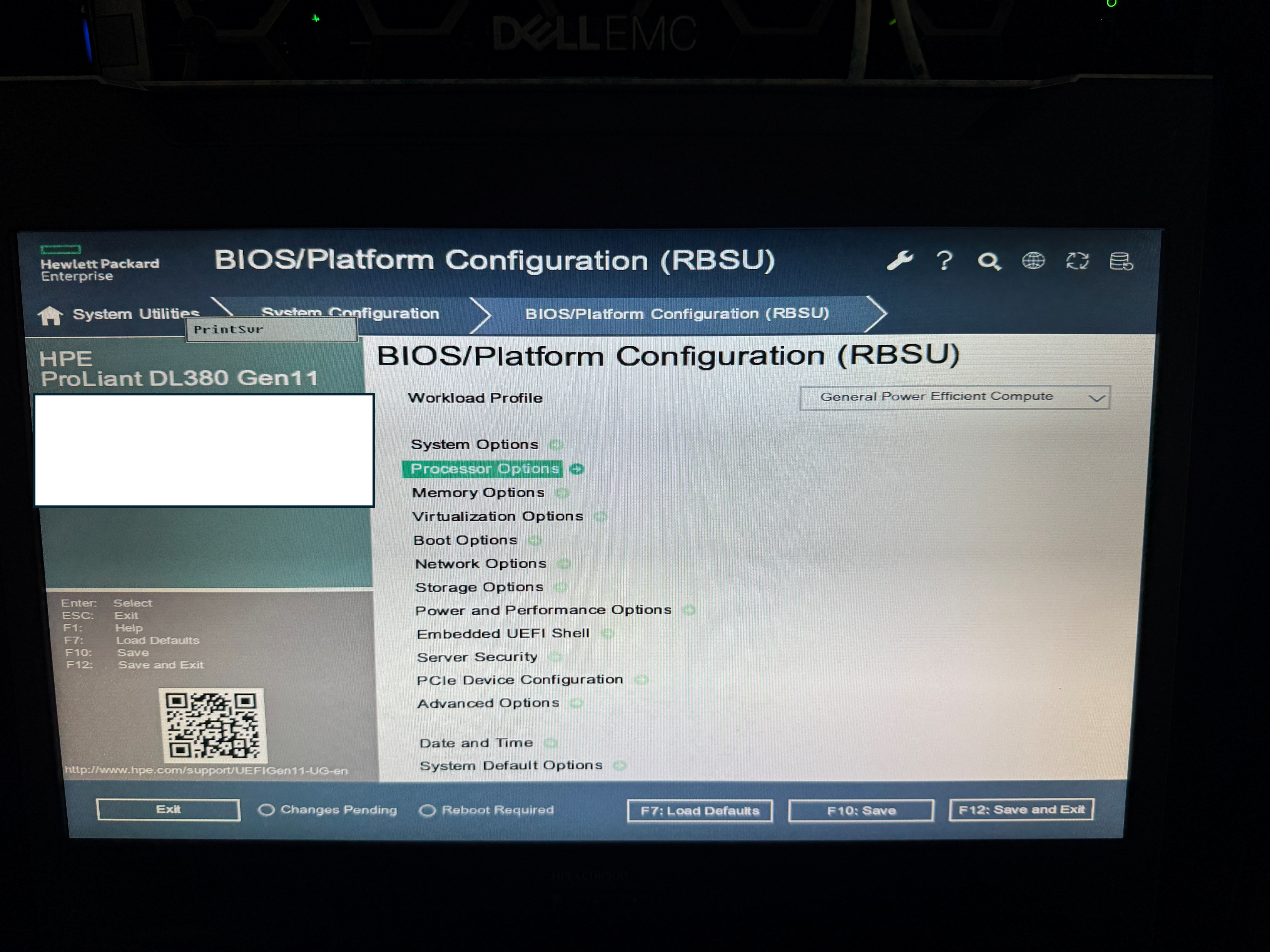Click the magnifying glass search icon
1270x952 pixels.
pyautogui.click(x=989, y=262)
